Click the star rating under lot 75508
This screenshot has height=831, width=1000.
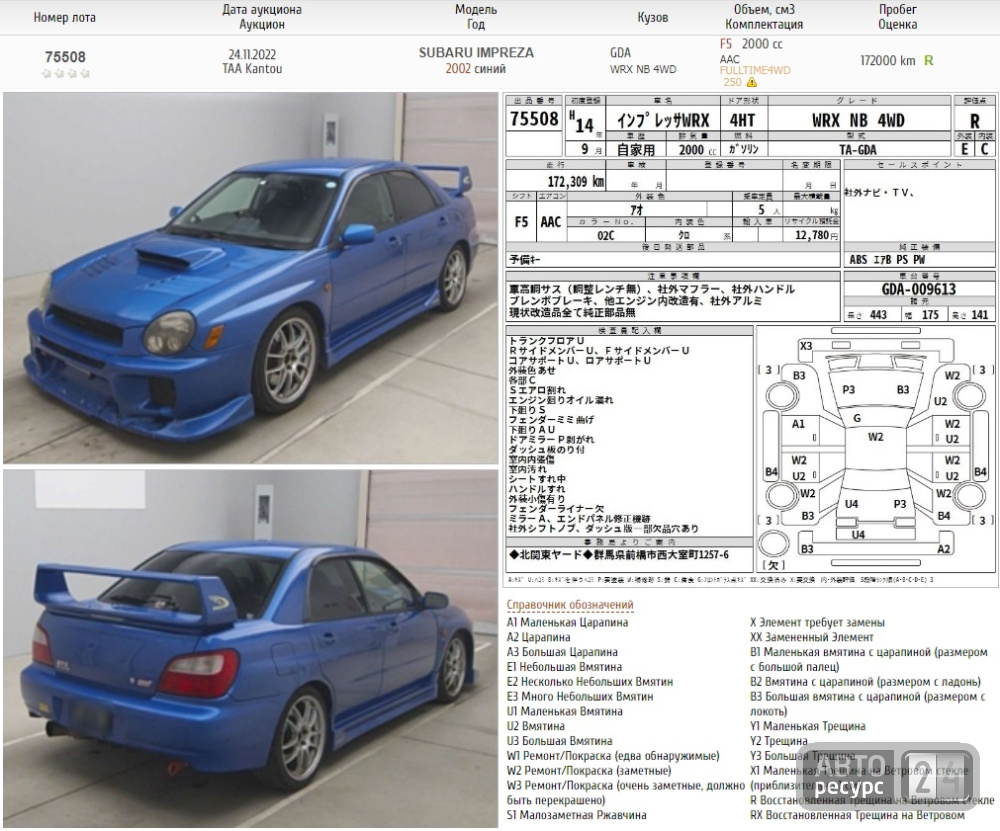pos(65,73)
